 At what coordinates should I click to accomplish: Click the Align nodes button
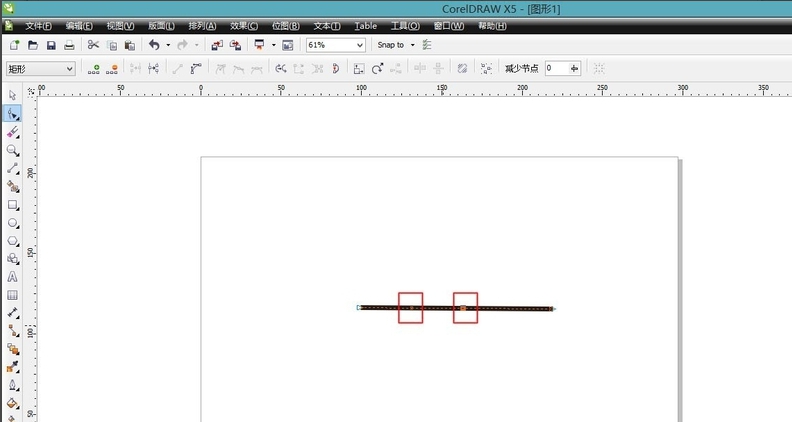point(395,69)
